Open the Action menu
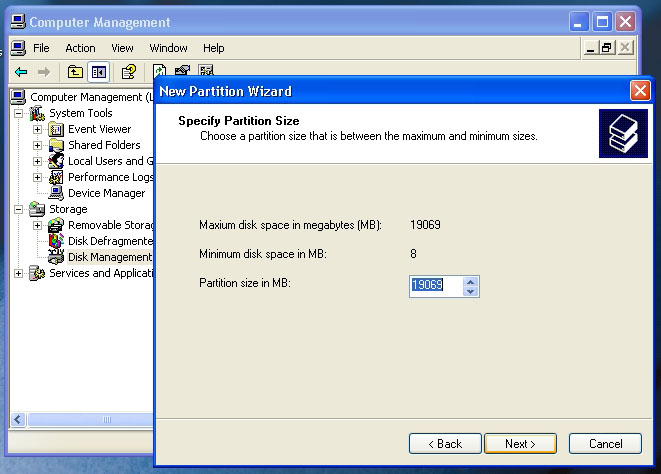This screenshot has height=474, width=661. click(80, 48)
